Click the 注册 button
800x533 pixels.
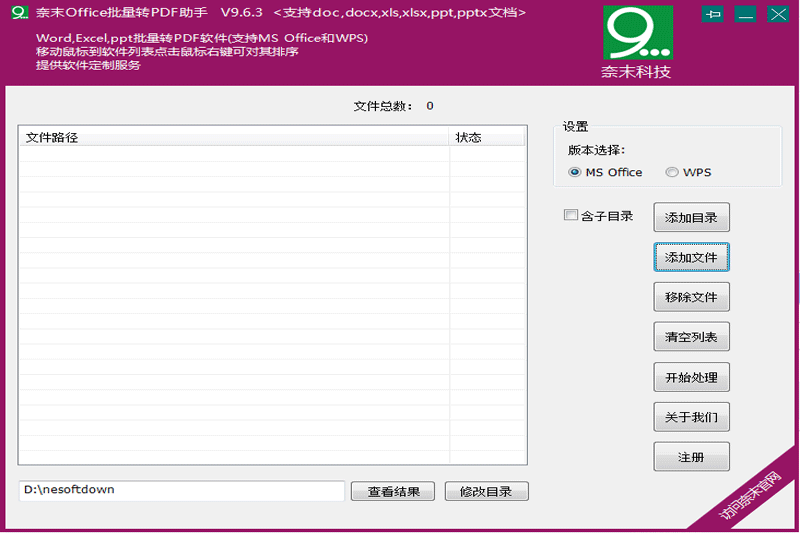coord(691,457)
